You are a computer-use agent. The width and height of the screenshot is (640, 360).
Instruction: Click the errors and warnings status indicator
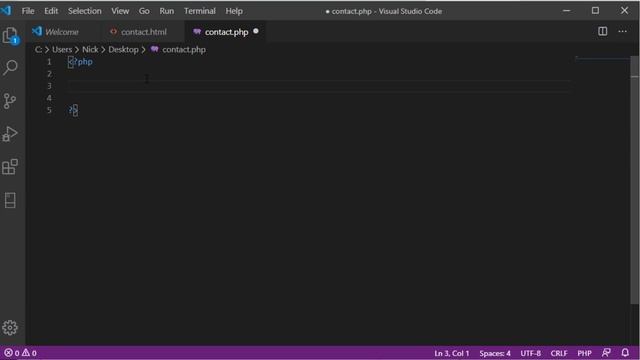[x=20, y=353]
